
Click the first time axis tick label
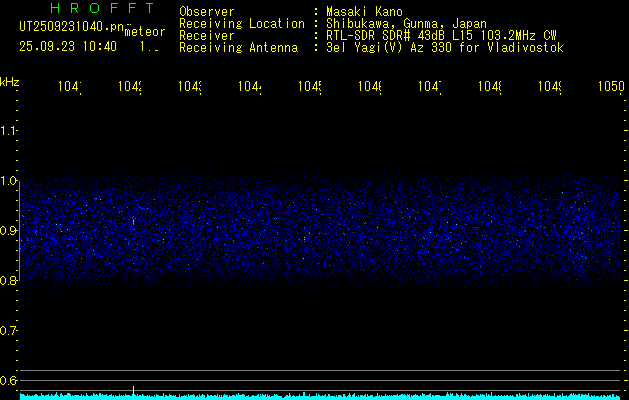pos(69,87)
